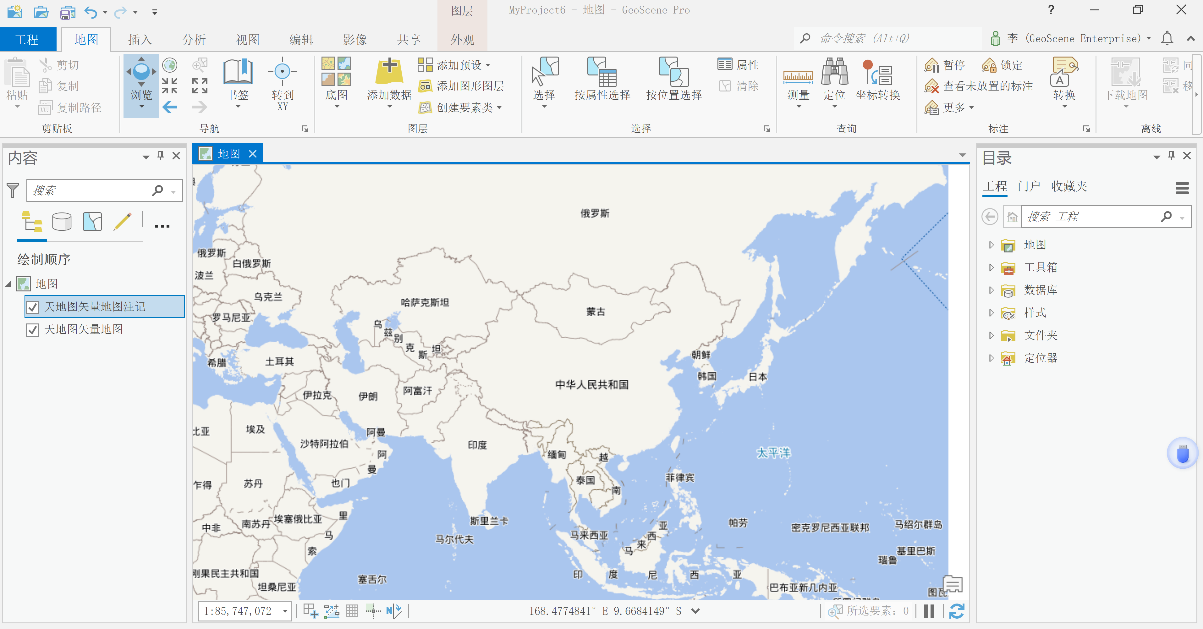The image size is (1203, 629).
Task: Switch to the 分析 ribbon tab
Action: tap(194, 40)
